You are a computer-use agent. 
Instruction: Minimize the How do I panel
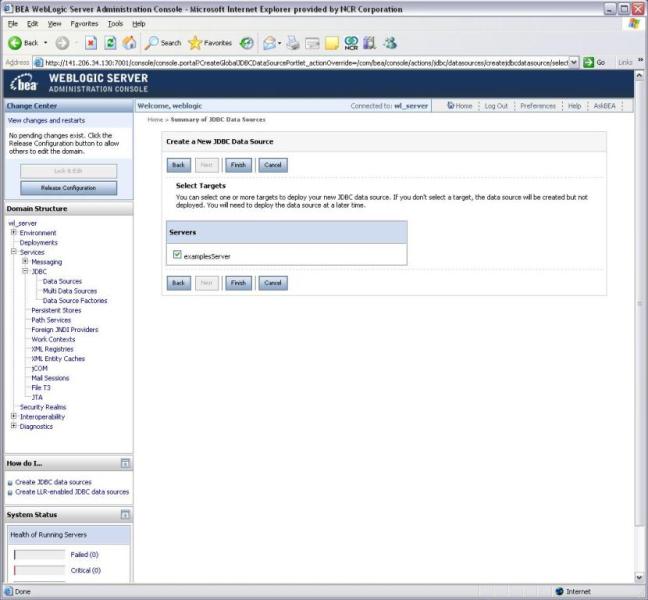pos(125,463)
